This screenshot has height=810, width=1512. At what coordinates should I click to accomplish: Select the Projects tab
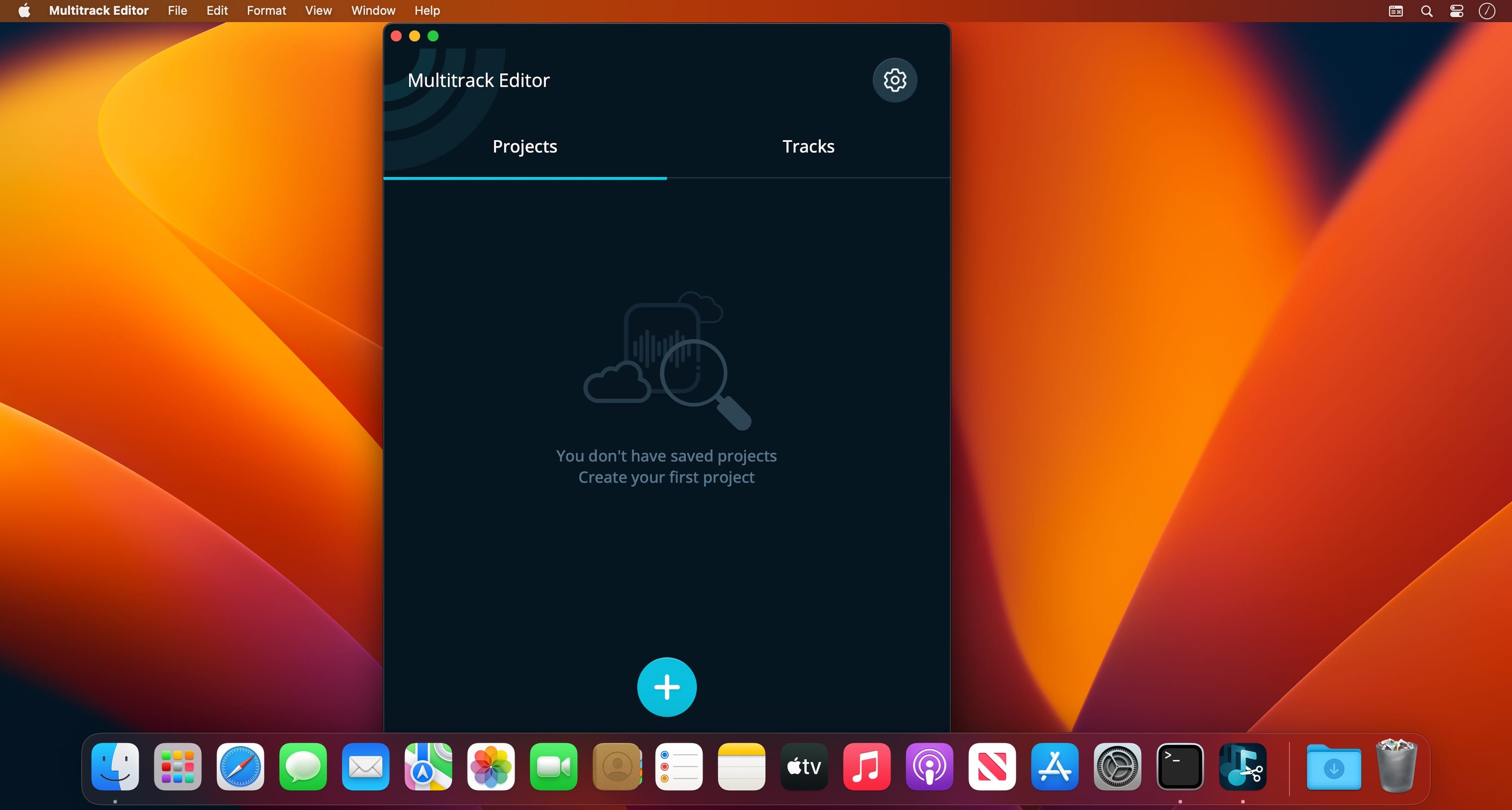(x=524, y=146)
